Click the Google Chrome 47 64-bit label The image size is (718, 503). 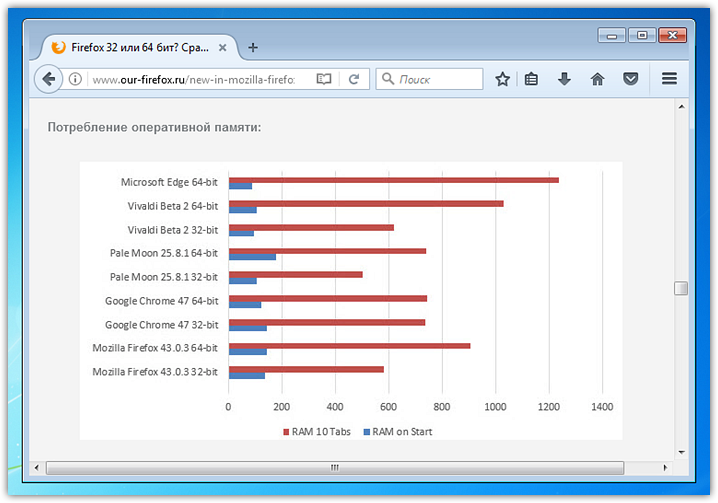(x=162, y=301)
